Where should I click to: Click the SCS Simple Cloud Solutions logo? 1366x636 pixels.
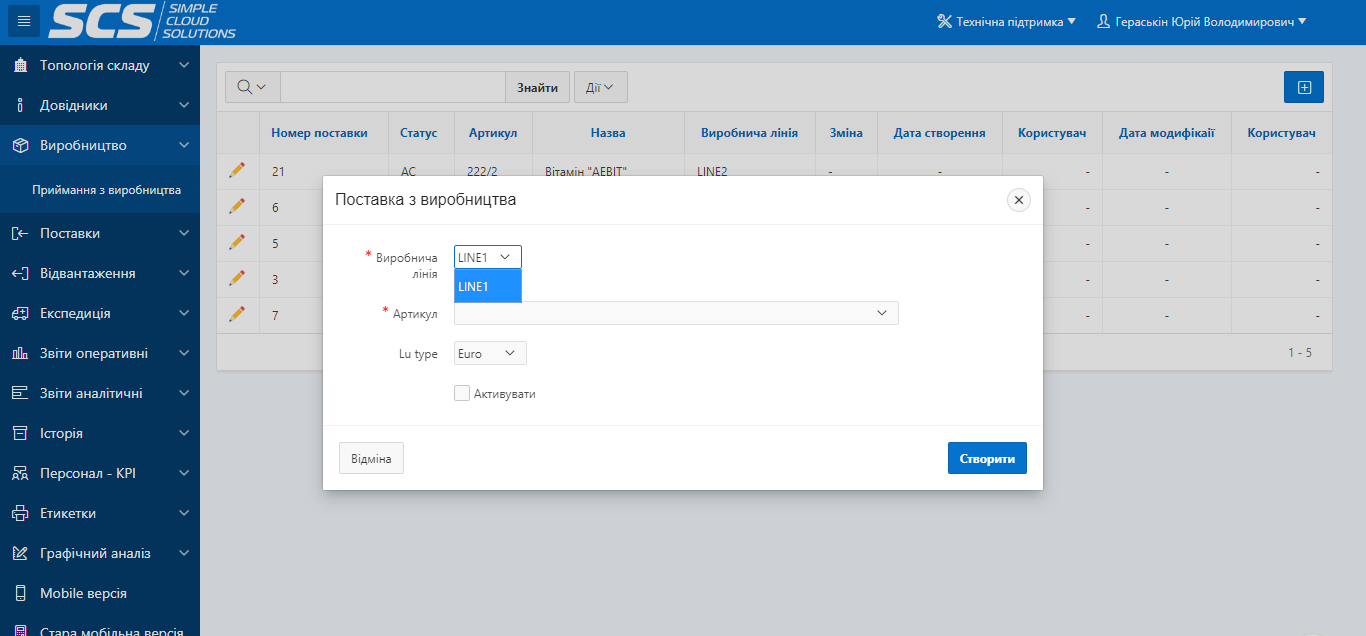[x=142, y=21]
